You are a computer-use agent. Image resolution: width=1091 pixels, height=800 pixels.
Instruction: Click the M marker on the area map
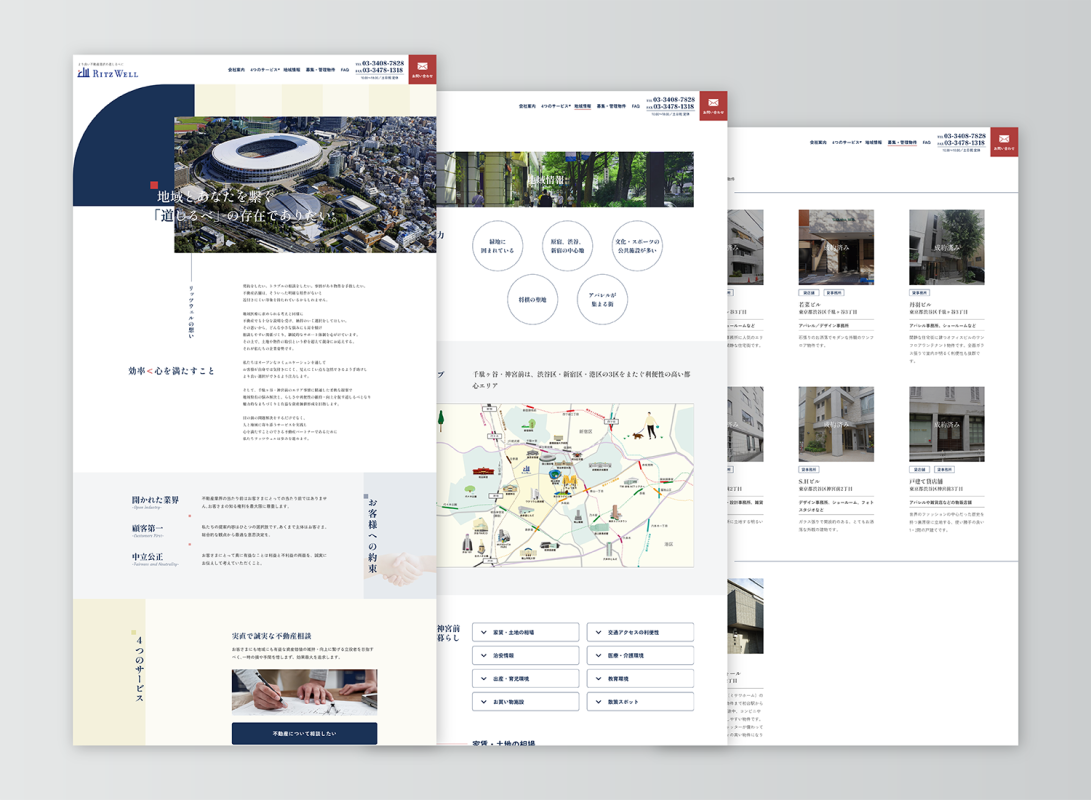tap(570, 482)
